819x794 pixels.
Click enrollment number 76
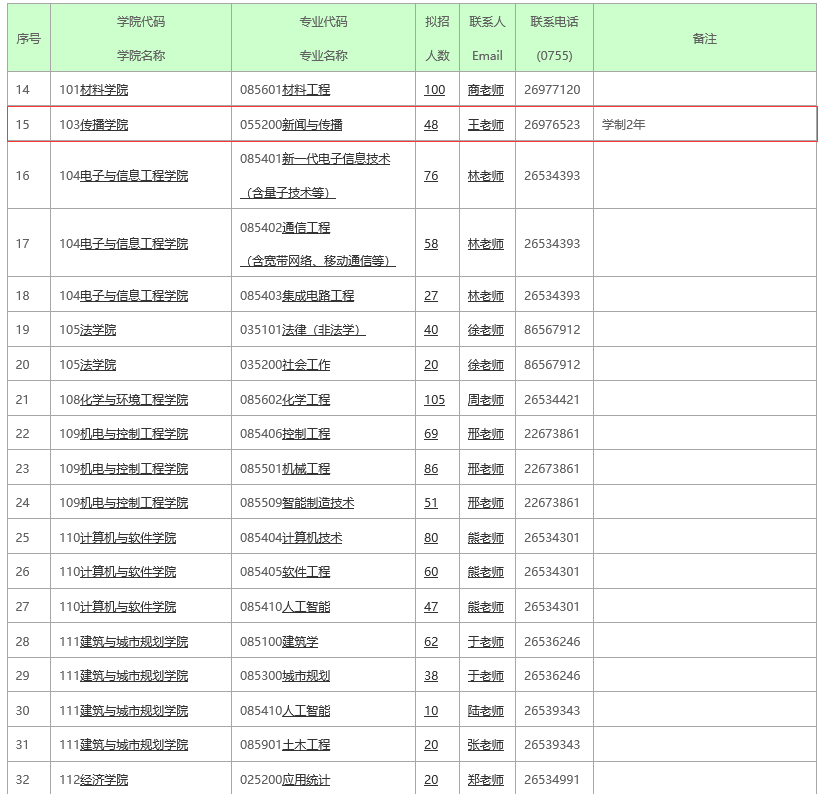tap(431, 176)
